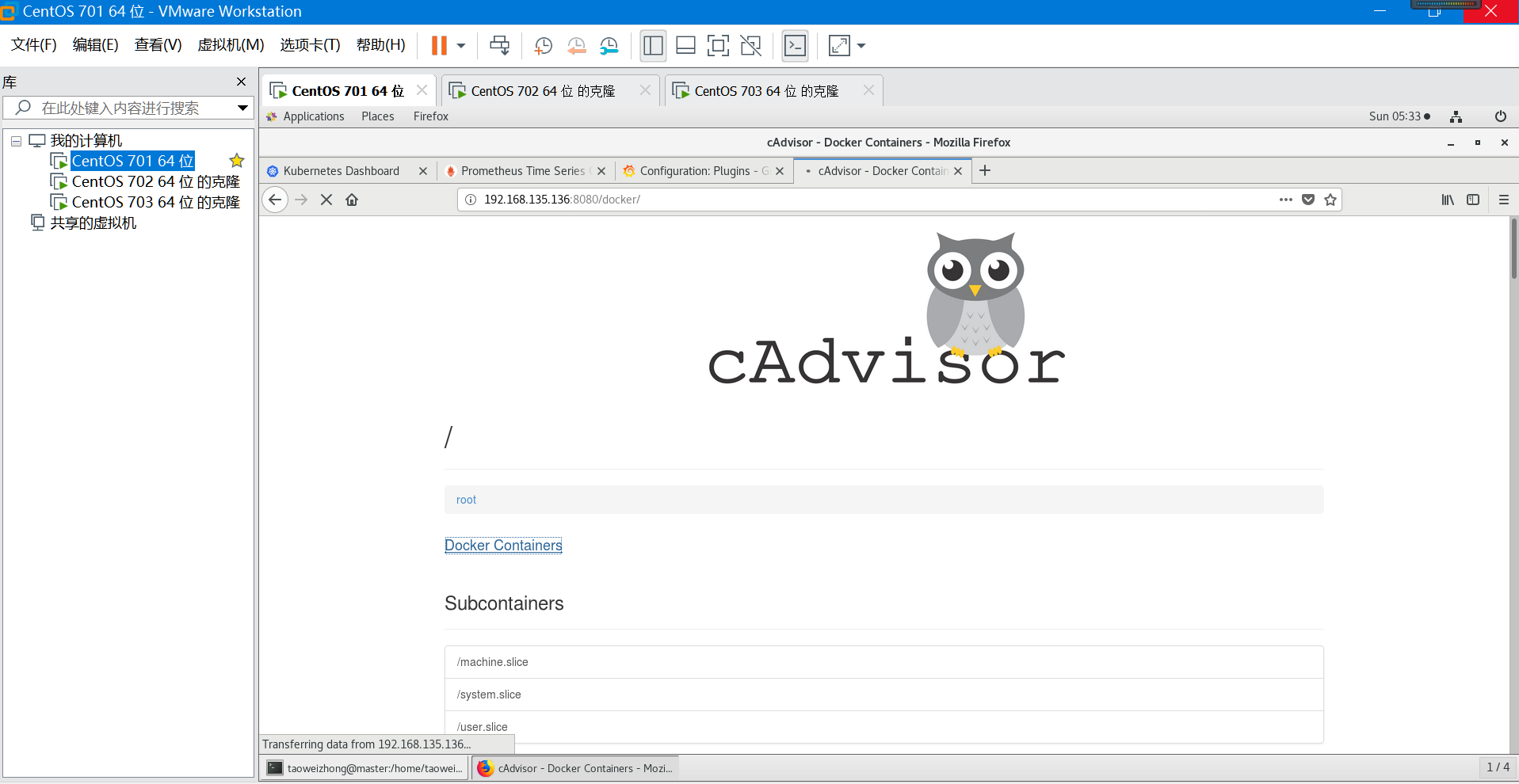Open the console view icon
The height and width of the screenshot is (784, 1519).
(795, 46)
